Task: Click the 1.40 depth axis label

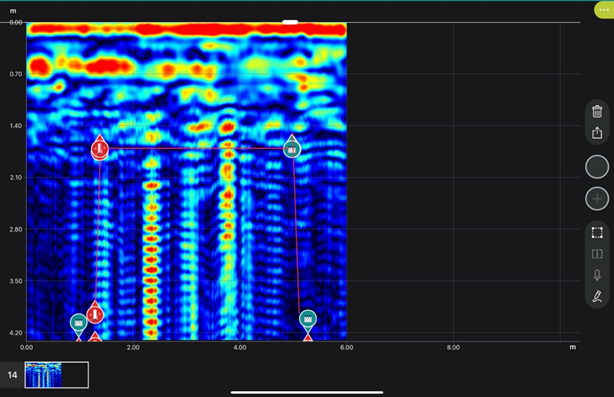Action: point(16,126)
